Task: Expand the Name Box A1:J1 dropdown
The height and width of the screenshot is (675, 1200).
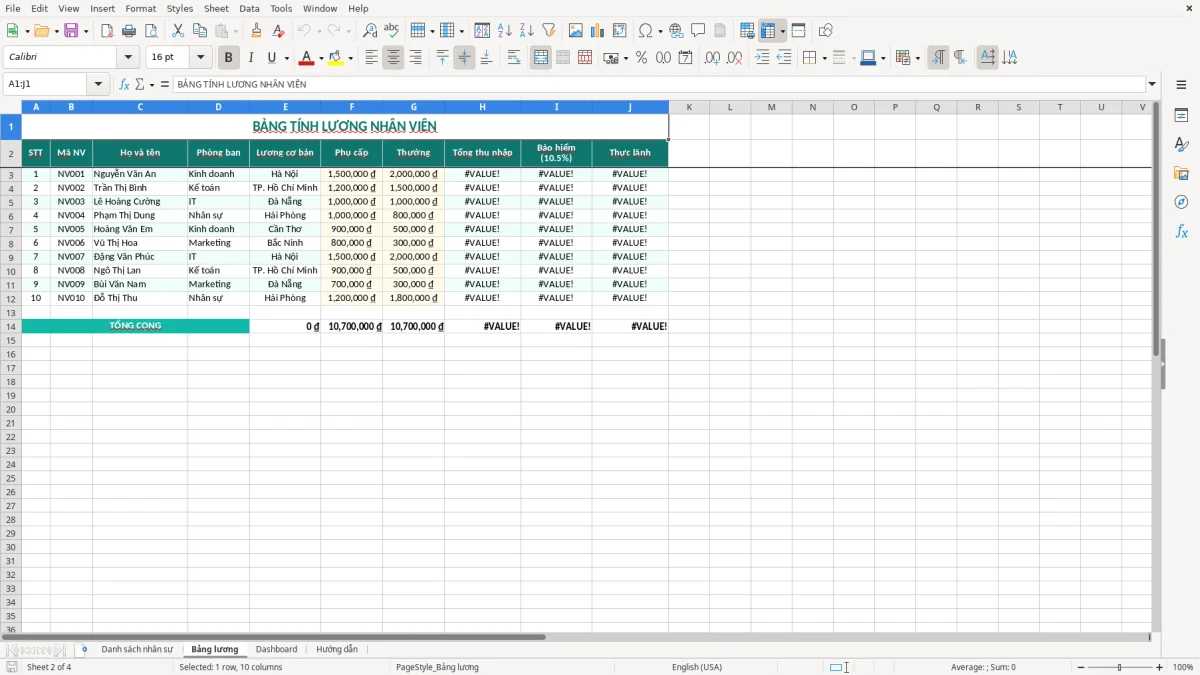Action: point(99,84)
